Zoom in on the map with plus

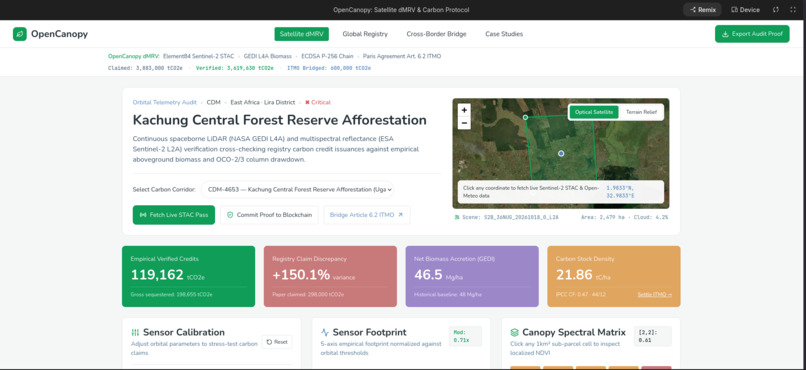tap(464, 110)
